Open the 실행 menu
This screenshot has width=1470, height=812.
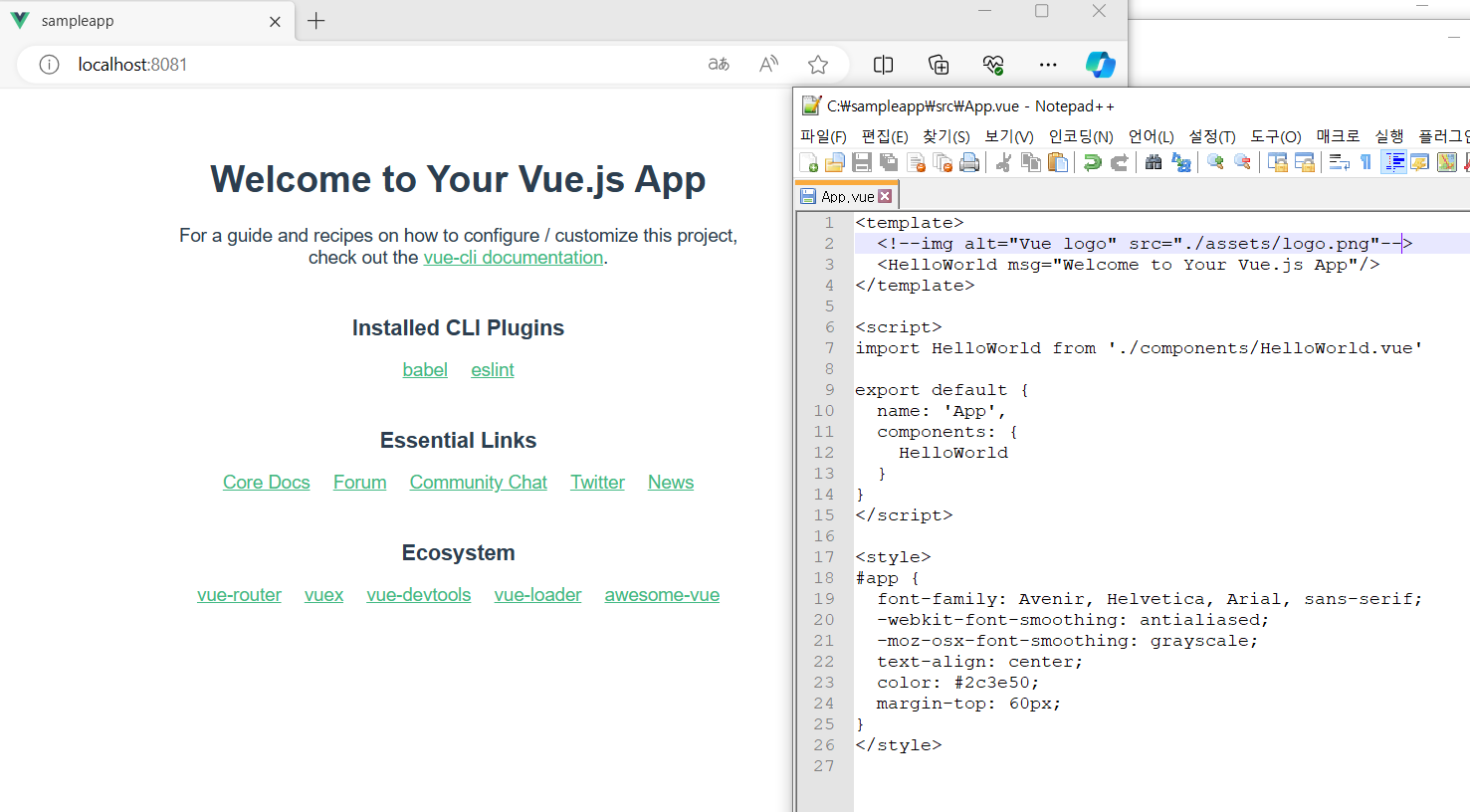click(1389, 136)
